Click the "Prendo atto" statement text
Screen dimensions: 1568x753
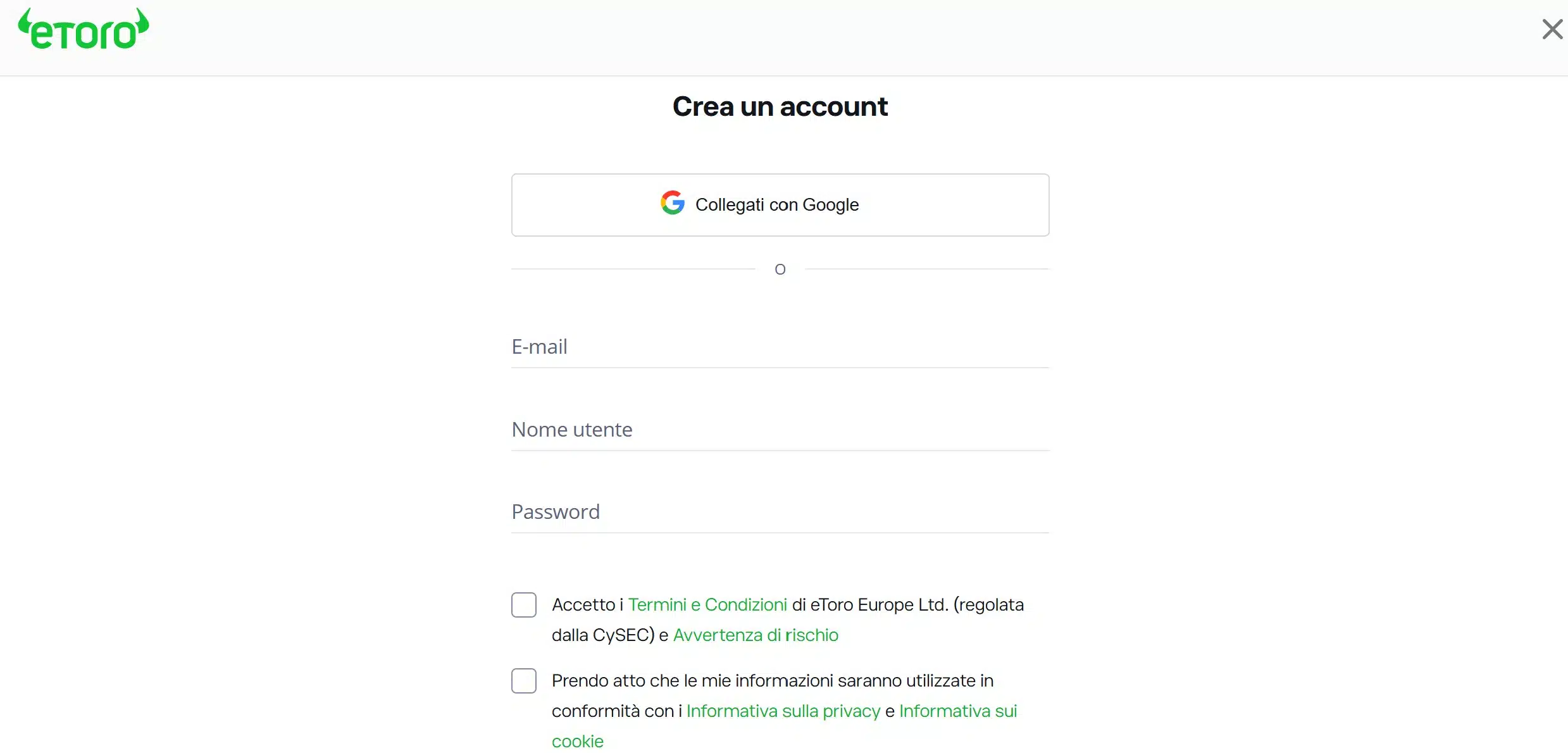point(772,681)
